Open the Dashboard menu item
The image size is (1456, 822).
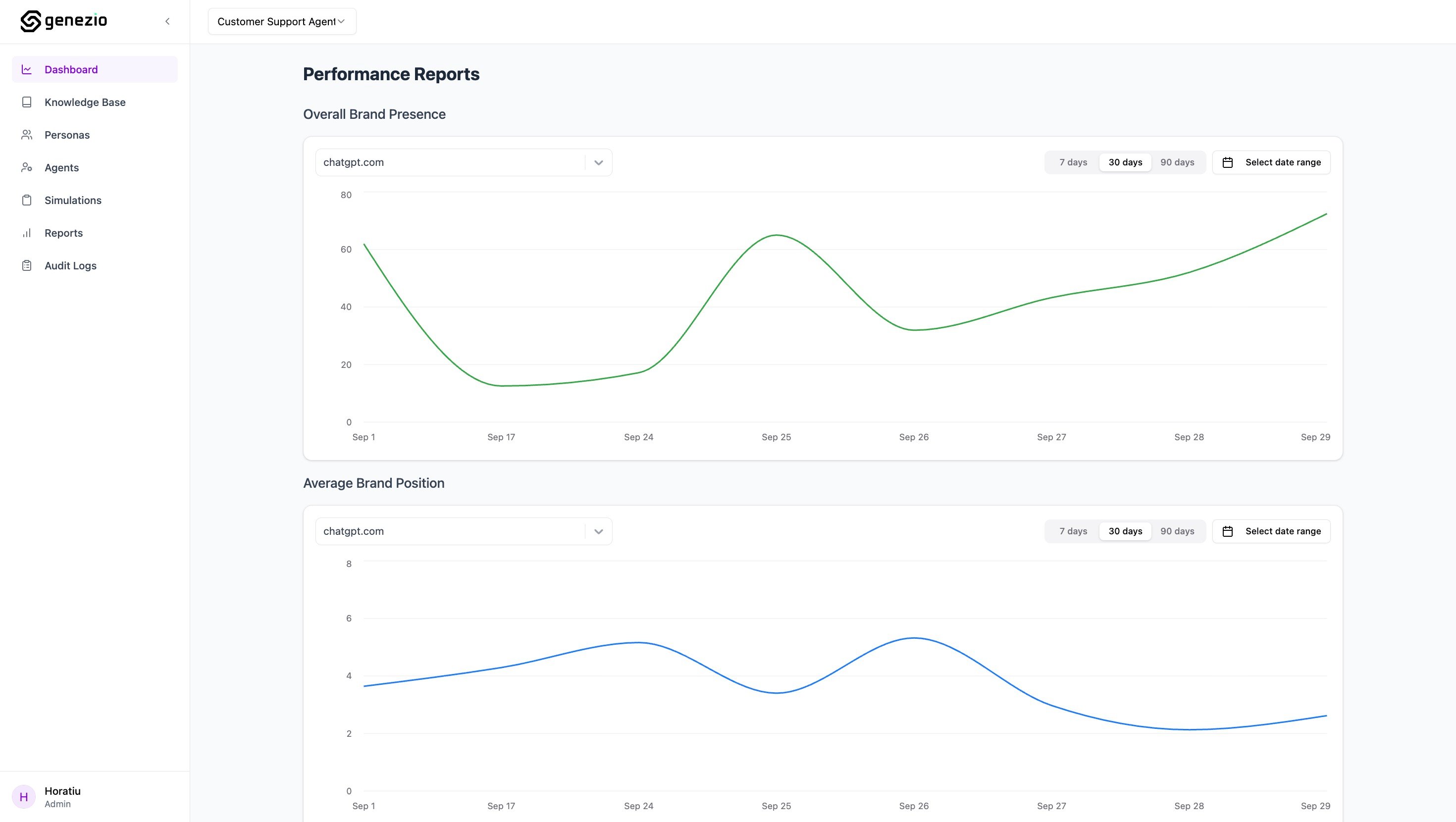(x=71, y=69)
